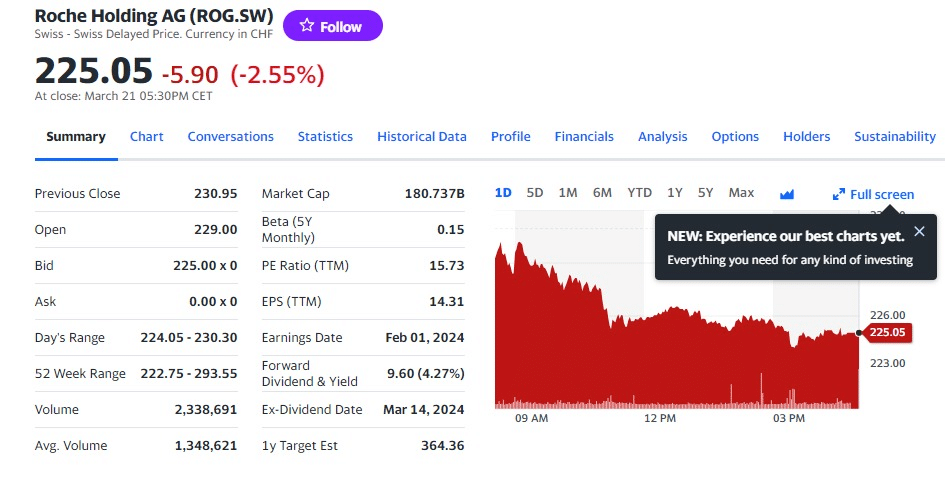Select the 5D chart range
Image resolution: width=945 pixels, height=494 pixels.
point(535,193)
